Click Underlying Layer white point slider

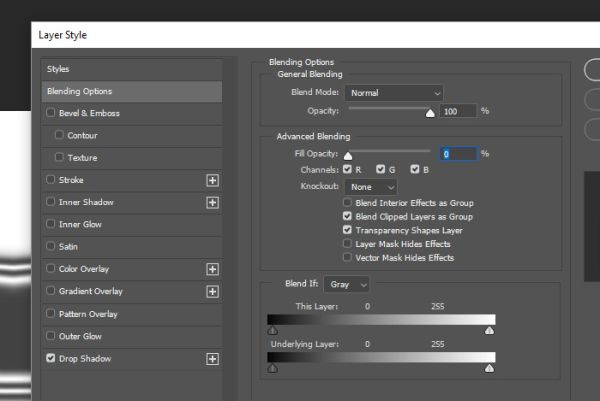[x=489, y=368]
